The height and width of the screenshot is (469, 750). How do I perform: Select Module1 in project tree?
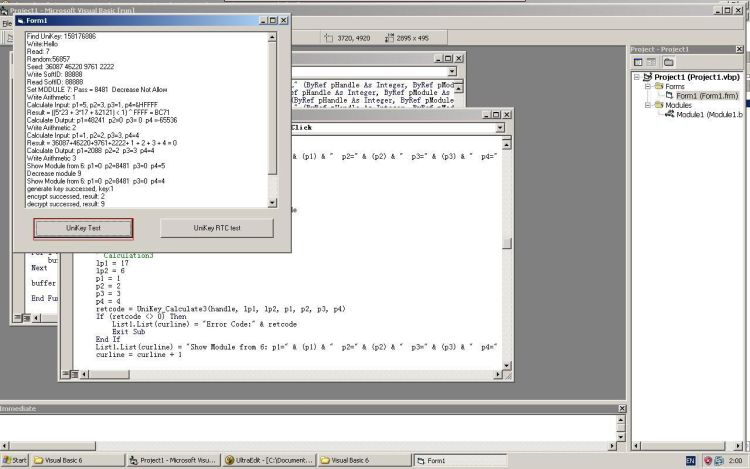709,114
